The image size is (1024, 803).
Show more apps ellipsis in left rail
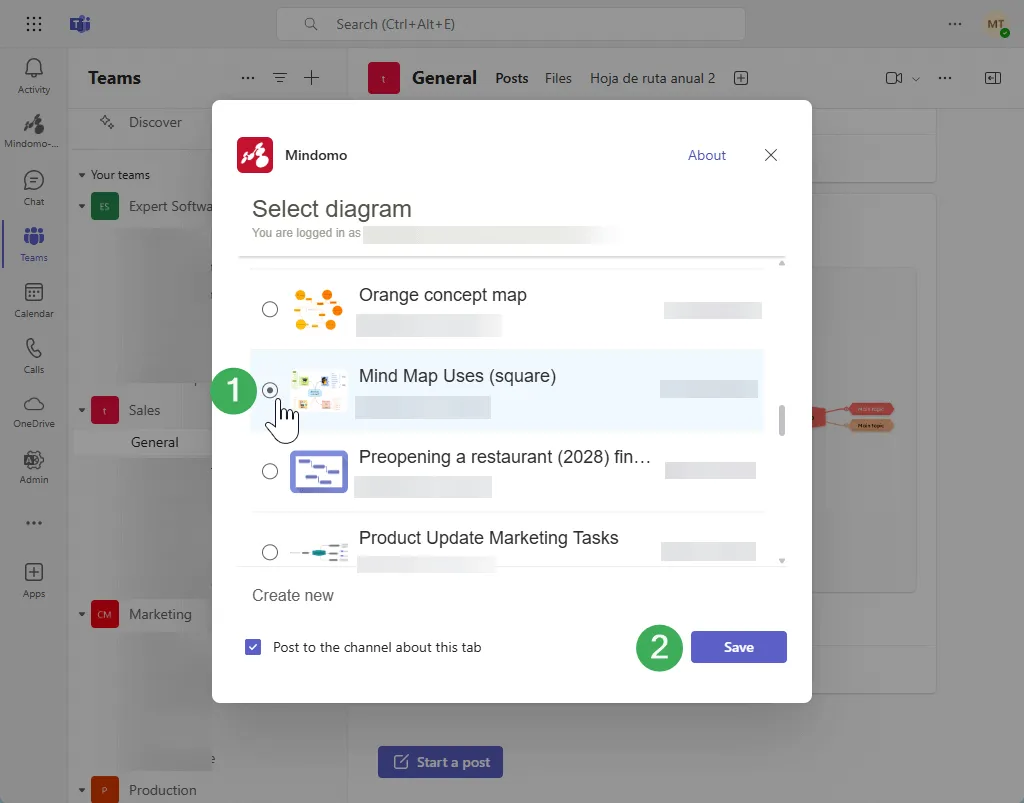(34, 523)
